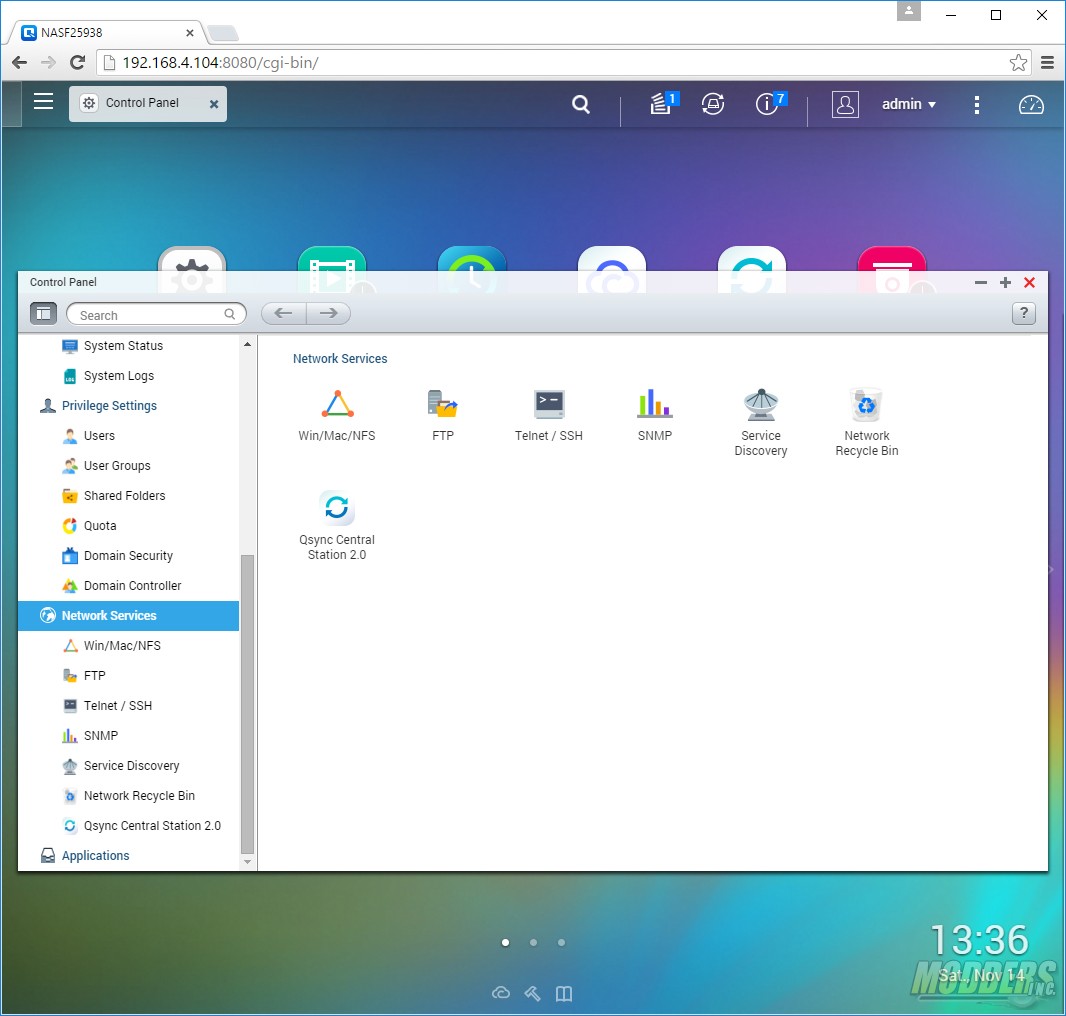Open the Telnet / SSH icon in main pane

[549, 405]
